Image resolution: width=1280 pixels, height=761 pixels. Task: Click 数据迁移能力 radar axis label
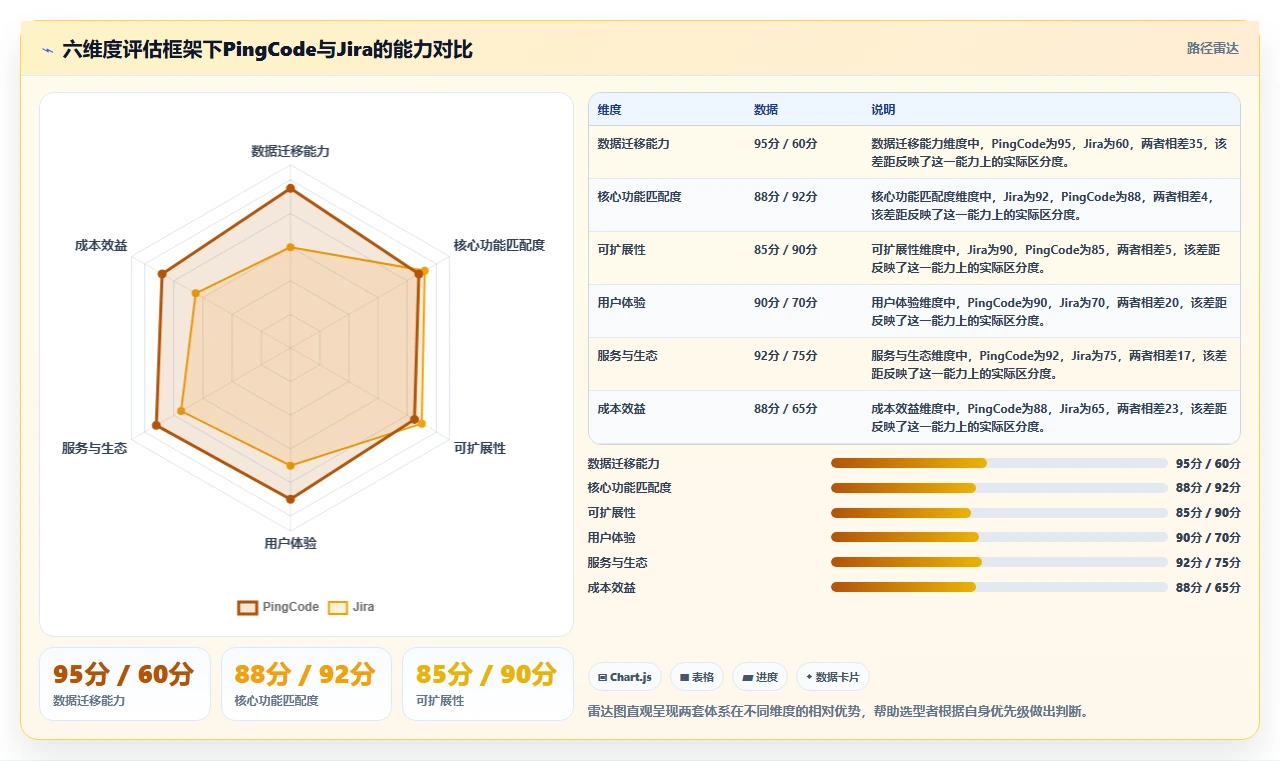[290, 151]
